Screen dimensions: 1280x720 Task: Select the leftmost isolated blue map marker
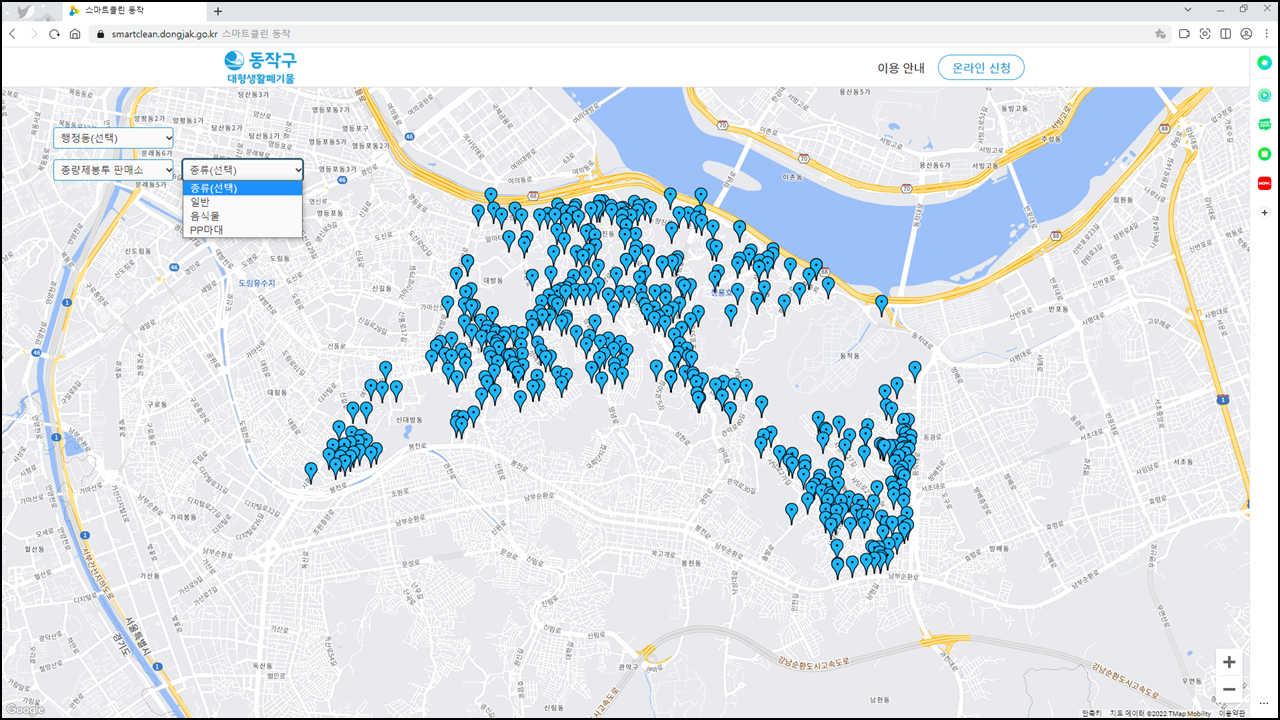[x=311, y=471]
